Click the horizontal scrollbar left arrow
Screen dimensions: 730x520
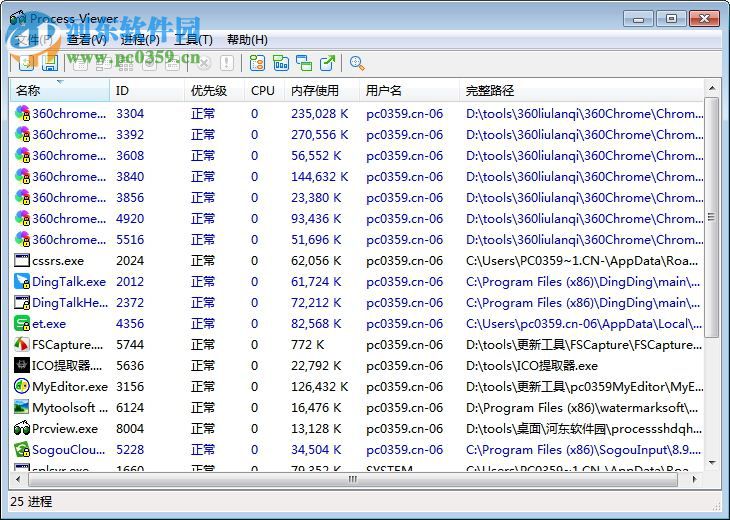18,479
